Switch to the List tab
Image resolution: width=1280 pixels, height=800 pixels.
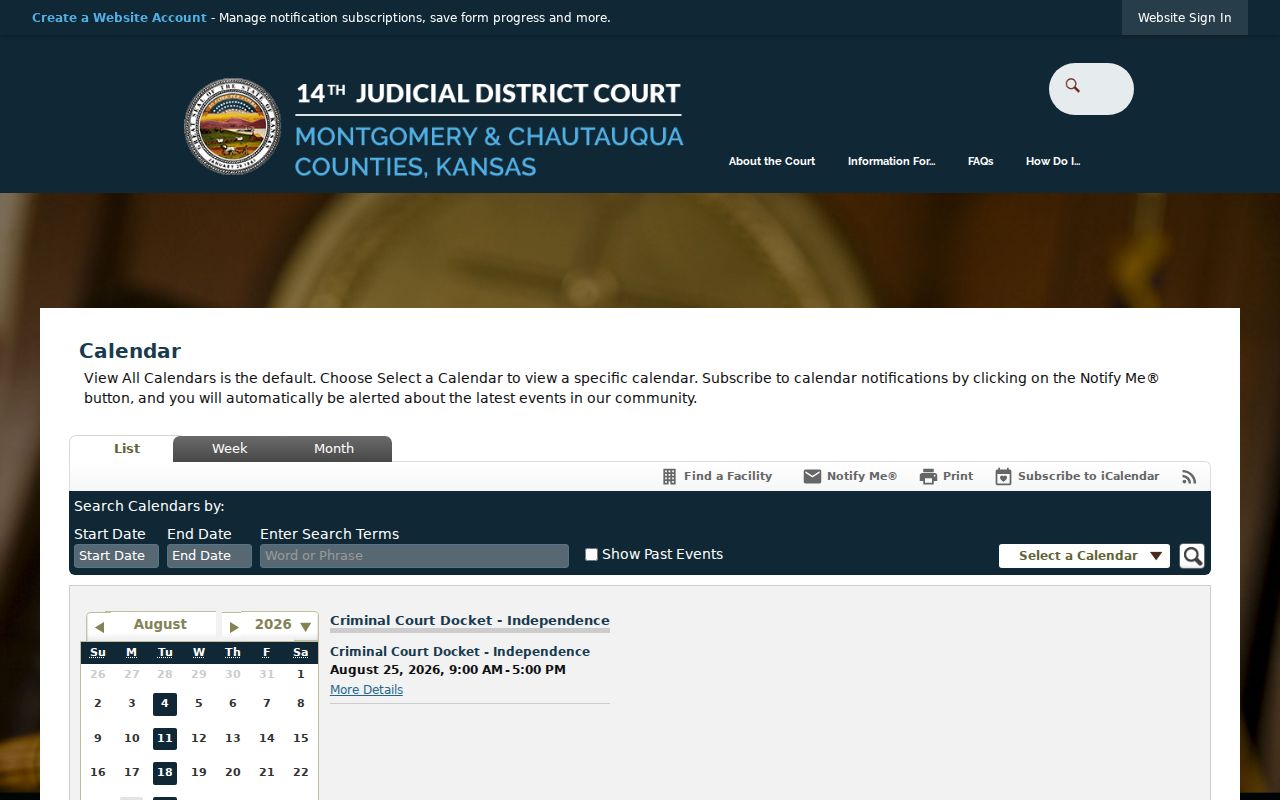(127, 449)
